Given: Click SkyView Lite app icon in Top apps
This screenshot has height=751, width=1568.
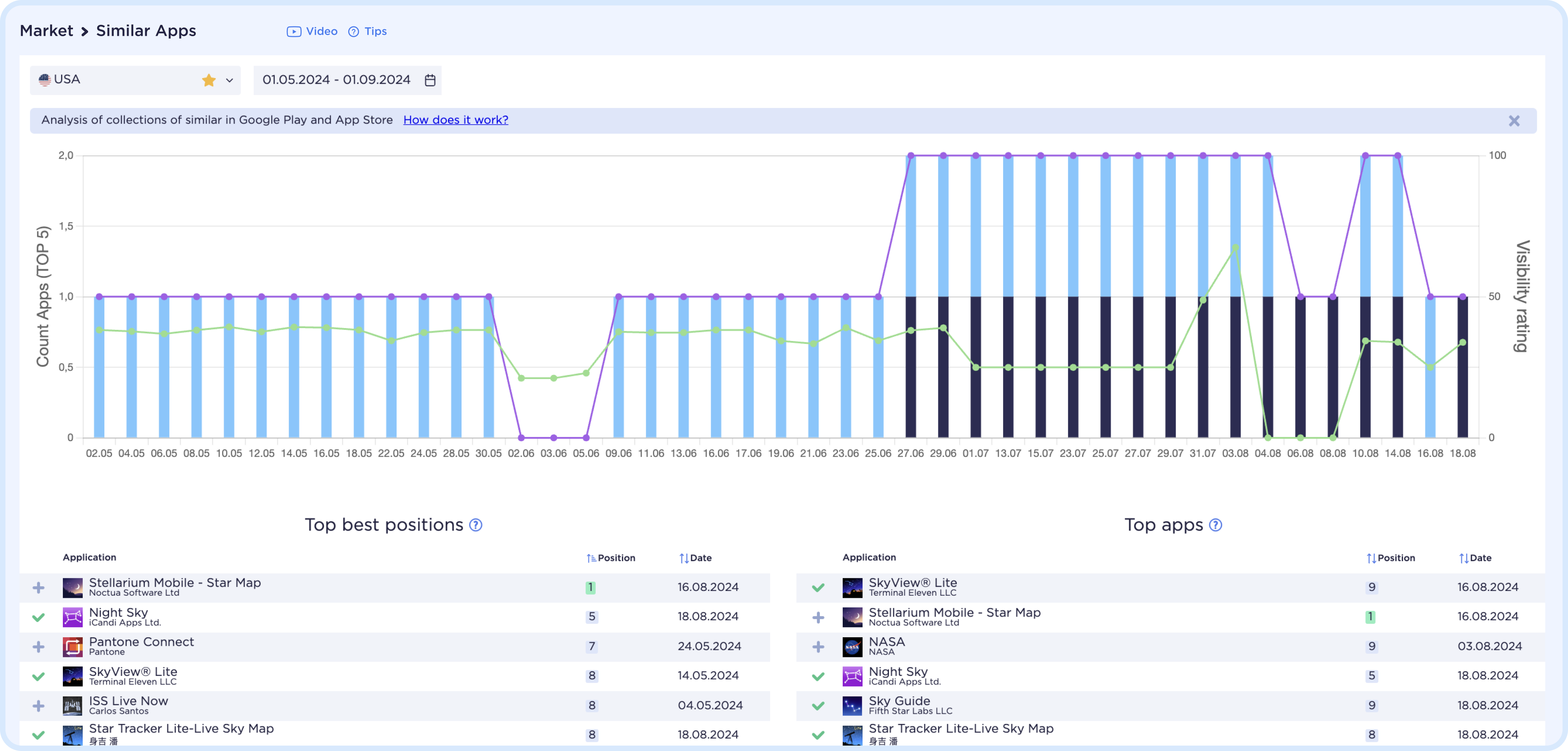Looking at the screenshot, I should (852, 587).
